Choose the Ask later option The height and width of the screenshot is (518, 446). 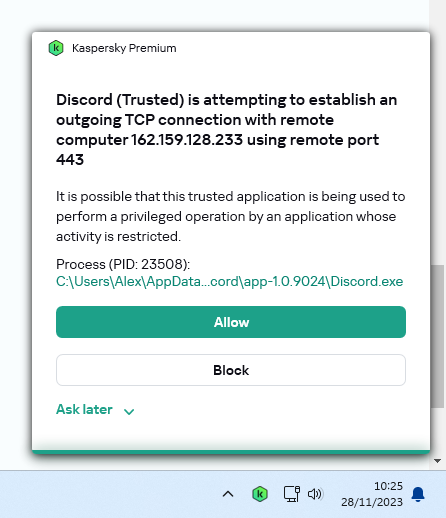[x=84, y=409]
